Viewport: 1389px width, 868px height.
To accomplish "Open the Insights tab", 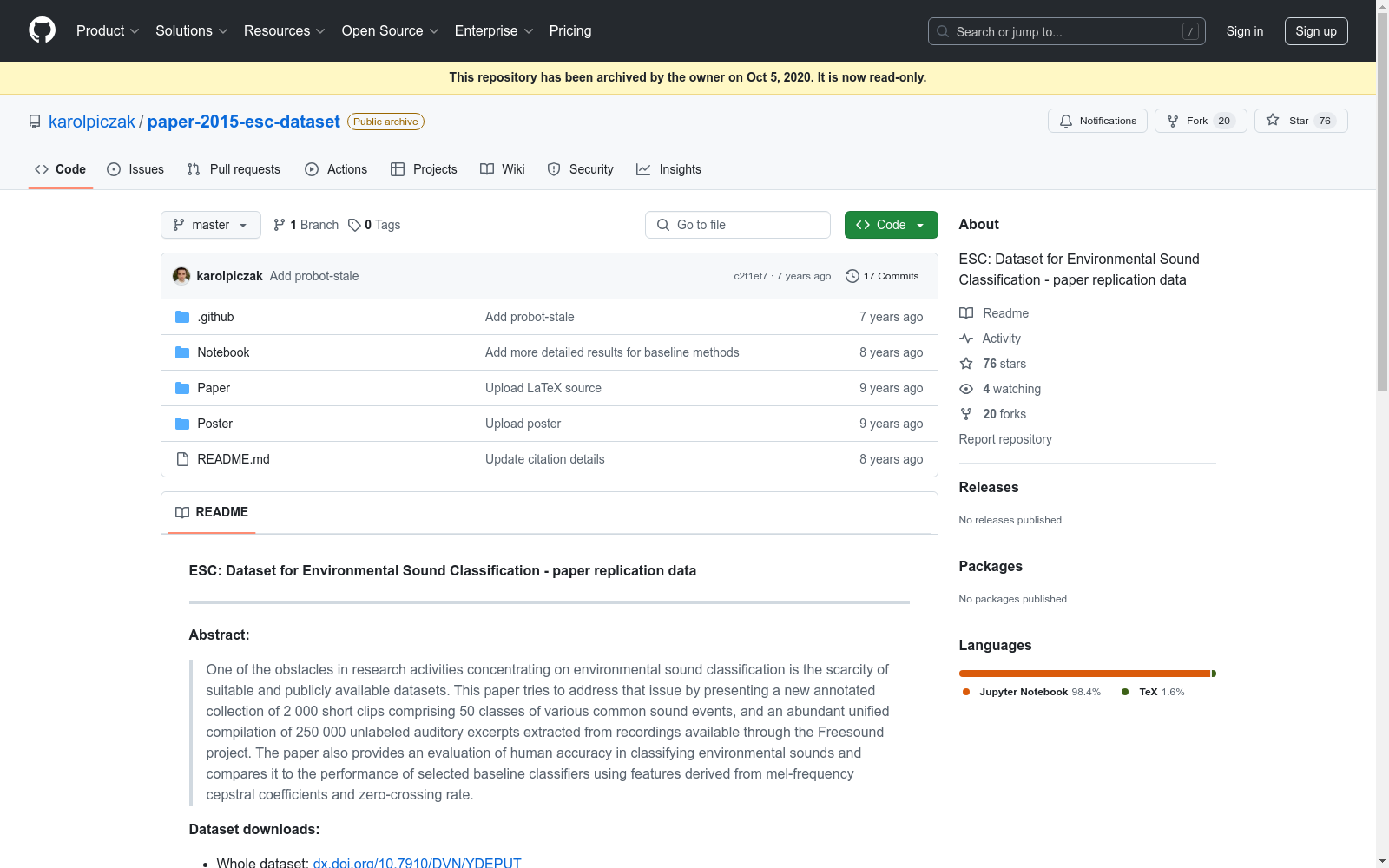I will coord(668,169).
